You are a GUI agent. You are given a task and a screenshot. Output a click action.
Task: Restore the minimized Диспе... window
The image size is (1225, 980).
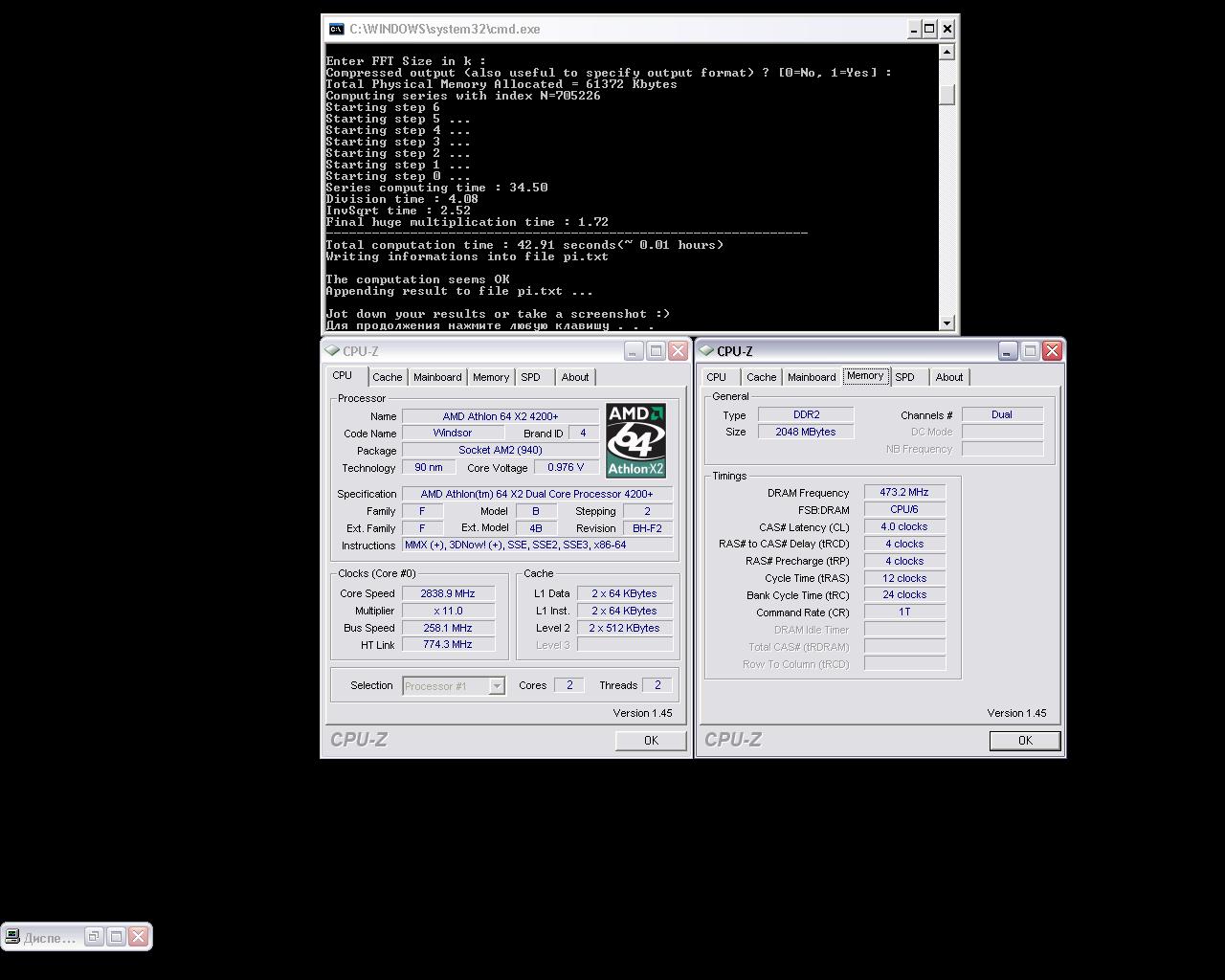(94, 937)
